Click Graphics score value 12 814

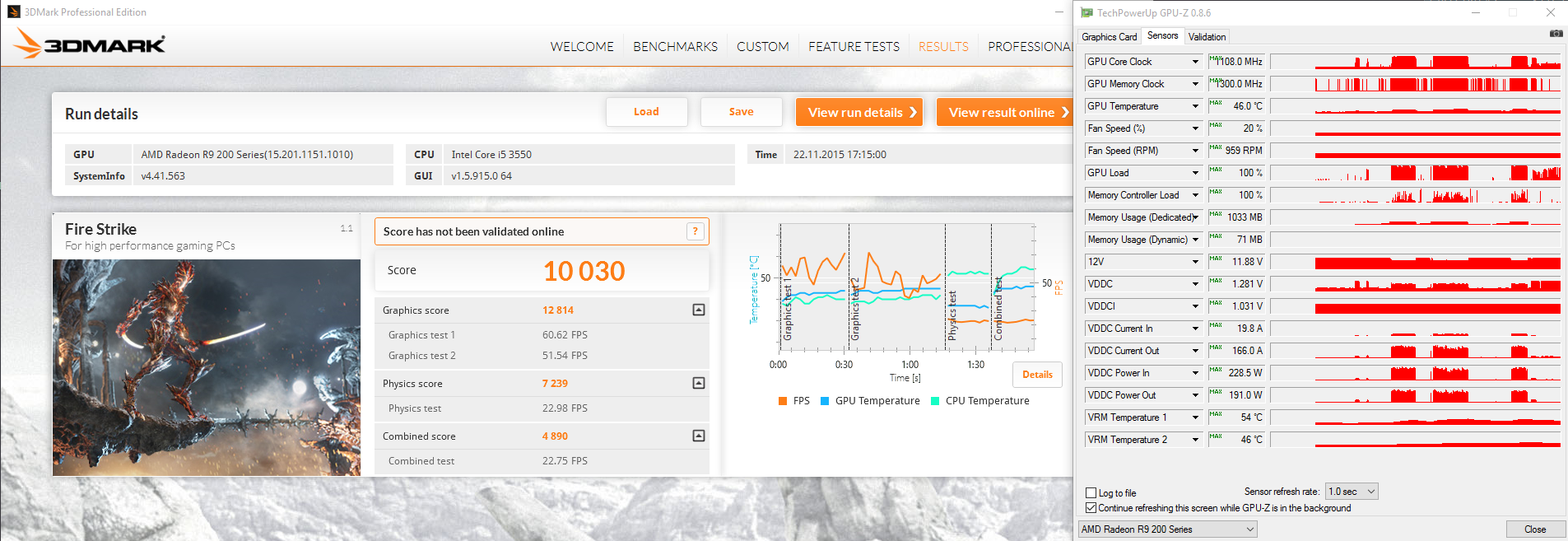tap(558, 310)
